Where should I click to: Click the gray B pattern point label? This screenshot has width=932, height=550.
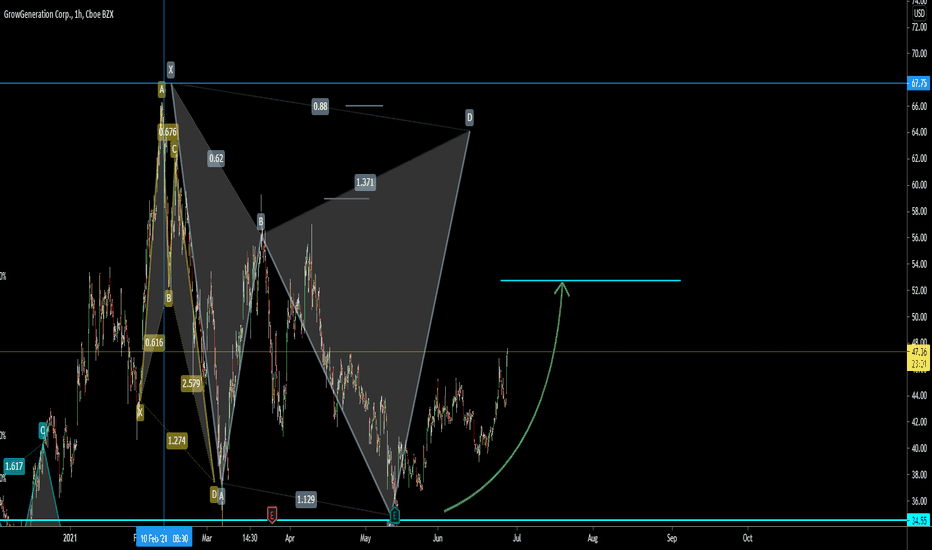point(260,222)
